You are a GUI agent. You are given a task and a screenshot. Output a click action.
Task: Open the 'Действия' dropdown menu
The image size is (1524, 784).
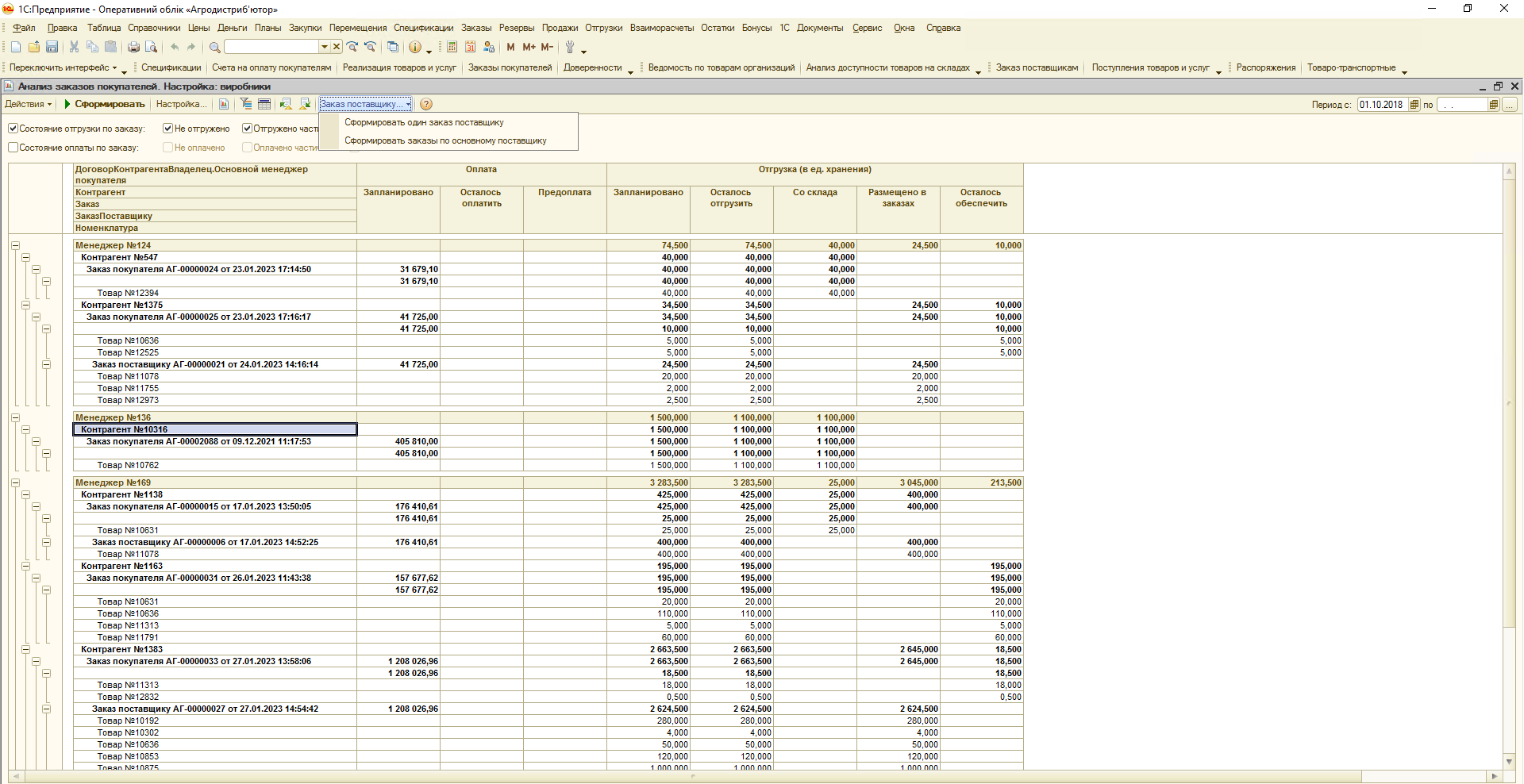pos(28,104)
